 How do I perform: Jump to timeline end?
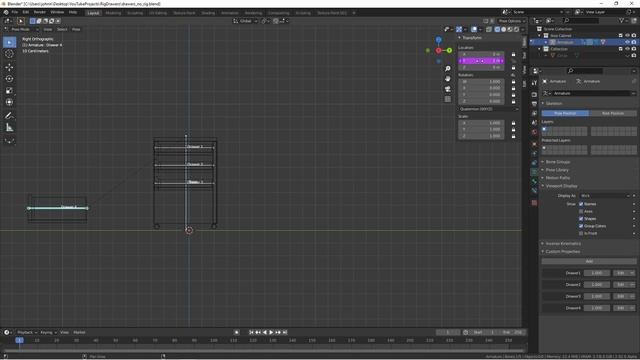[x=285, y=332]
